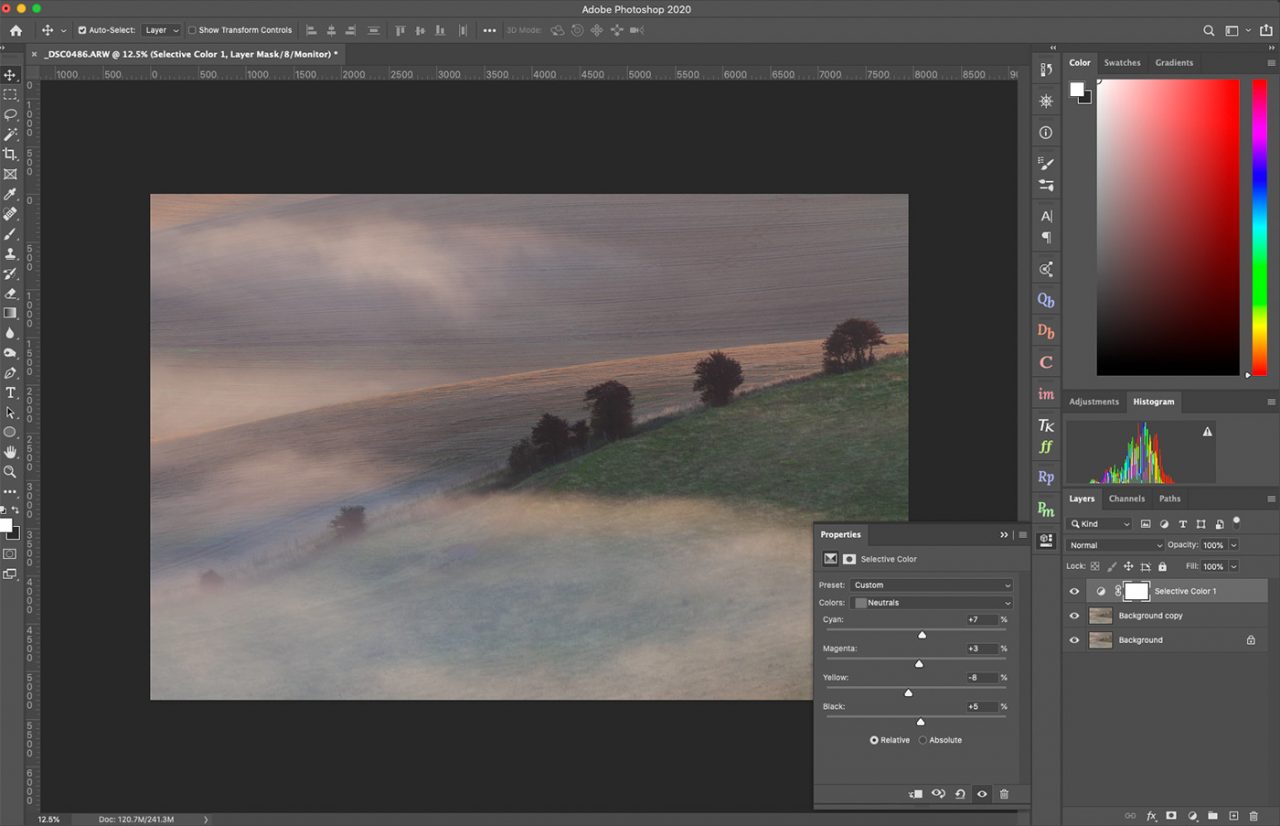Screen dimensions: 1280x826
Task: Choose the Type tool
Action: pos(11,393)
